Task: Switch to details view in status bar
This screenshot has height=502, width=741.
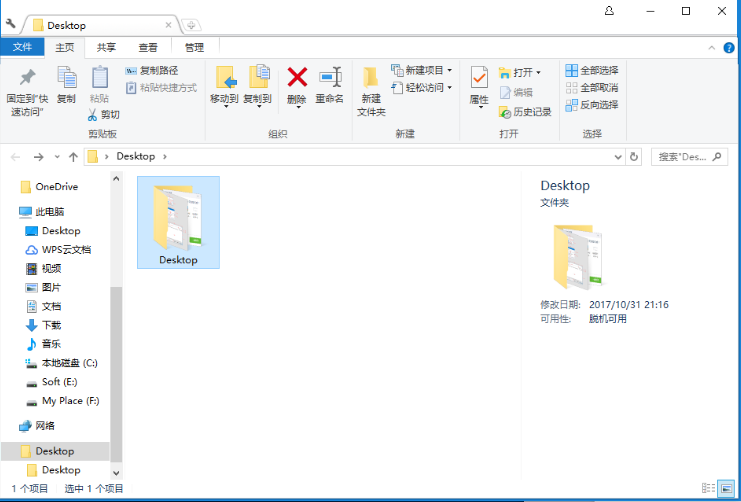Action: coord(708,488)
